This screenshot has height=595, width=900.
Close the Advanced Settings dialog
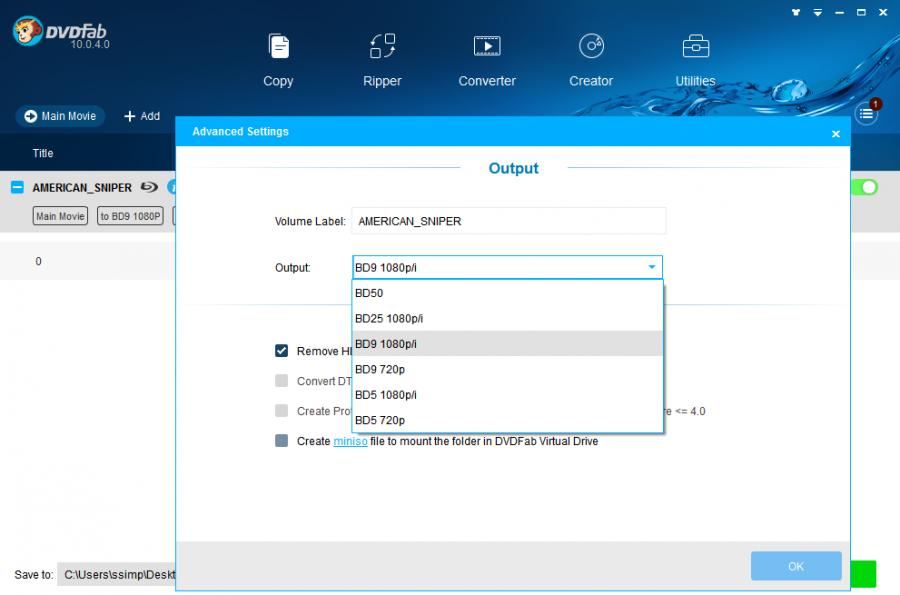[836, 134]
